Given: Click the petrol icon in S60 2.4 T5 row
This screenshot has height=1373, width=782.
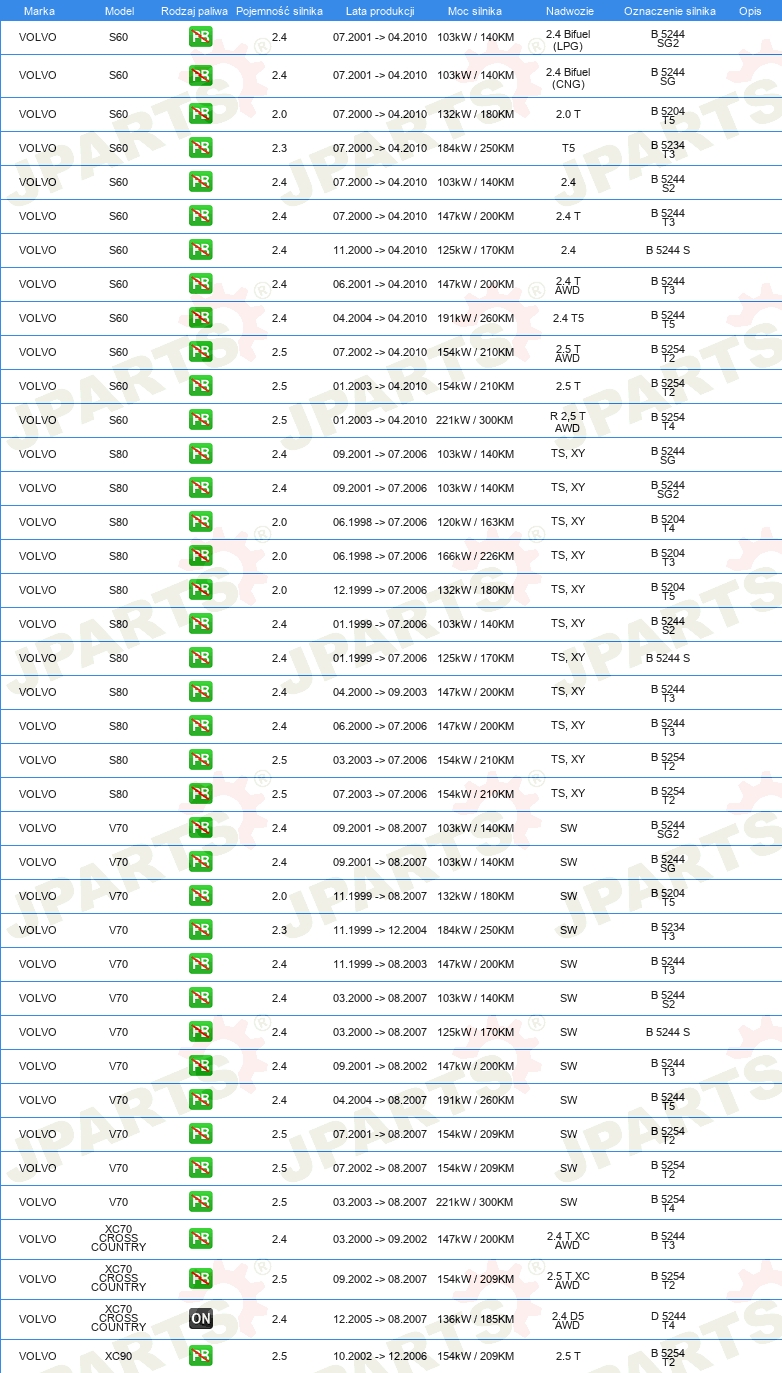Looking at the screenshot, I should pyautogui.click(x=201, y=318).
